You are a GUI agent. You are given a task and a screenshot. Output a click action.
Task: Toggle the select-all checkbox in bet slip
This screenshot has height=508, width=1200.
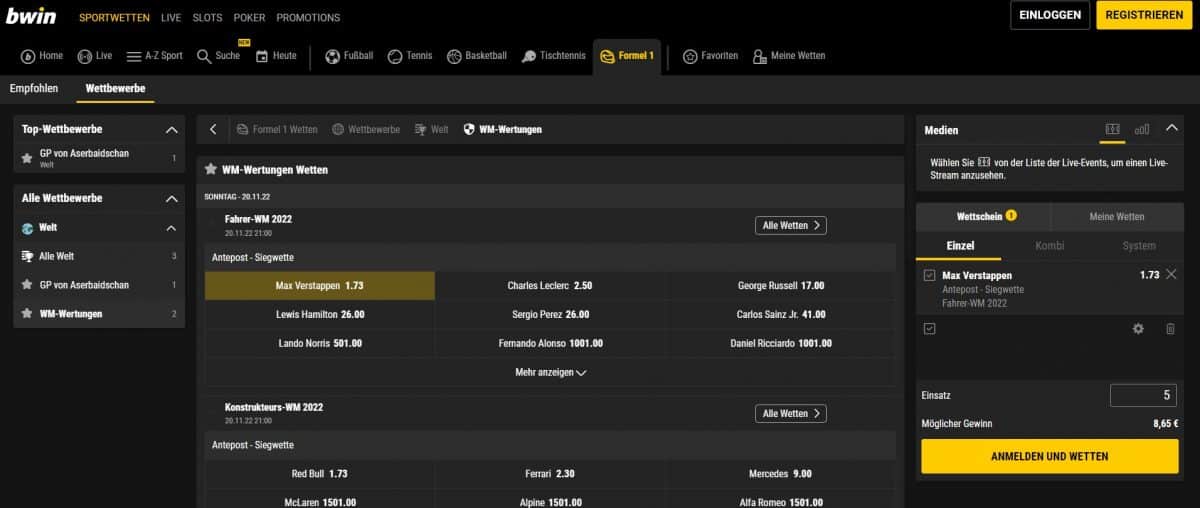(930, 329)
